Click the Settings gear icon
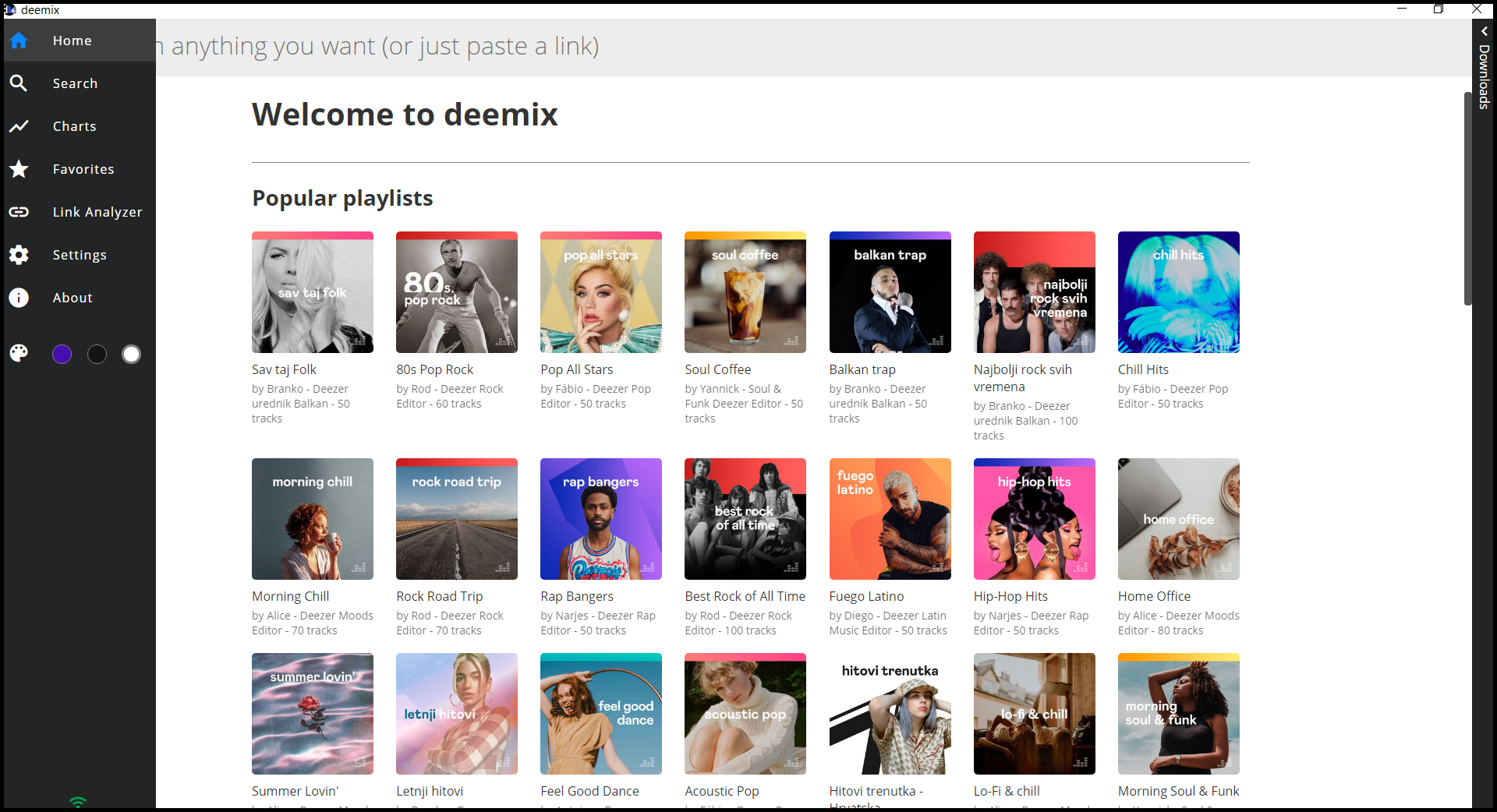 (x=19, y=255)
